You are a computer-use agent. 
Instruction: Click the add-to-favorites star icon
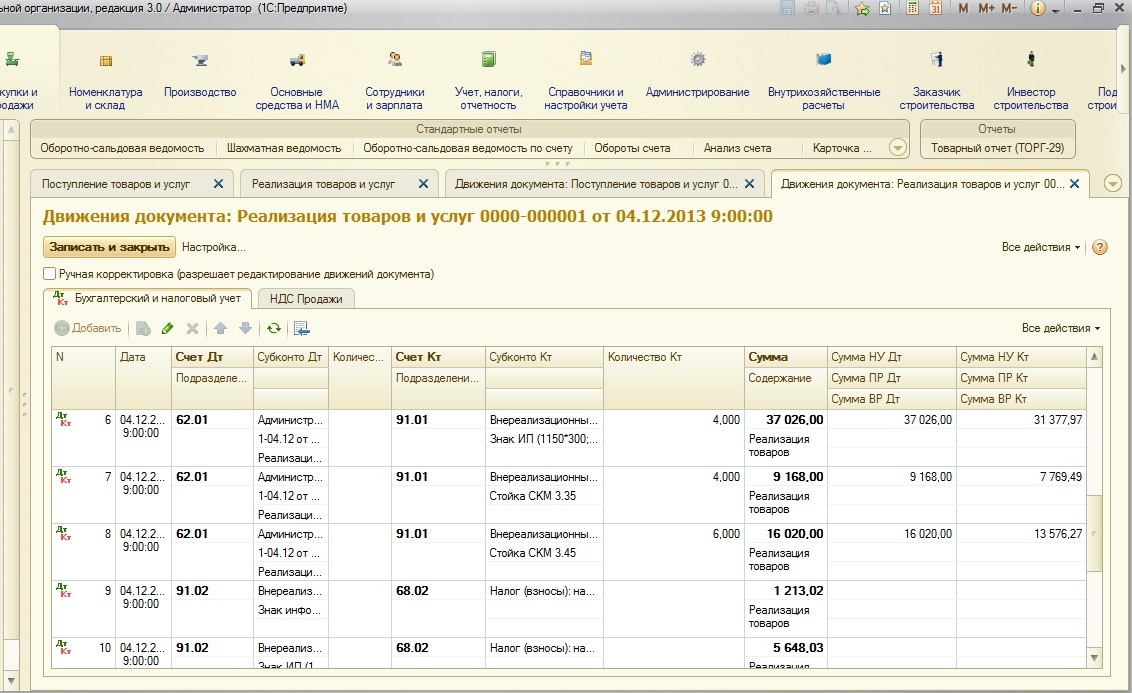862,8
